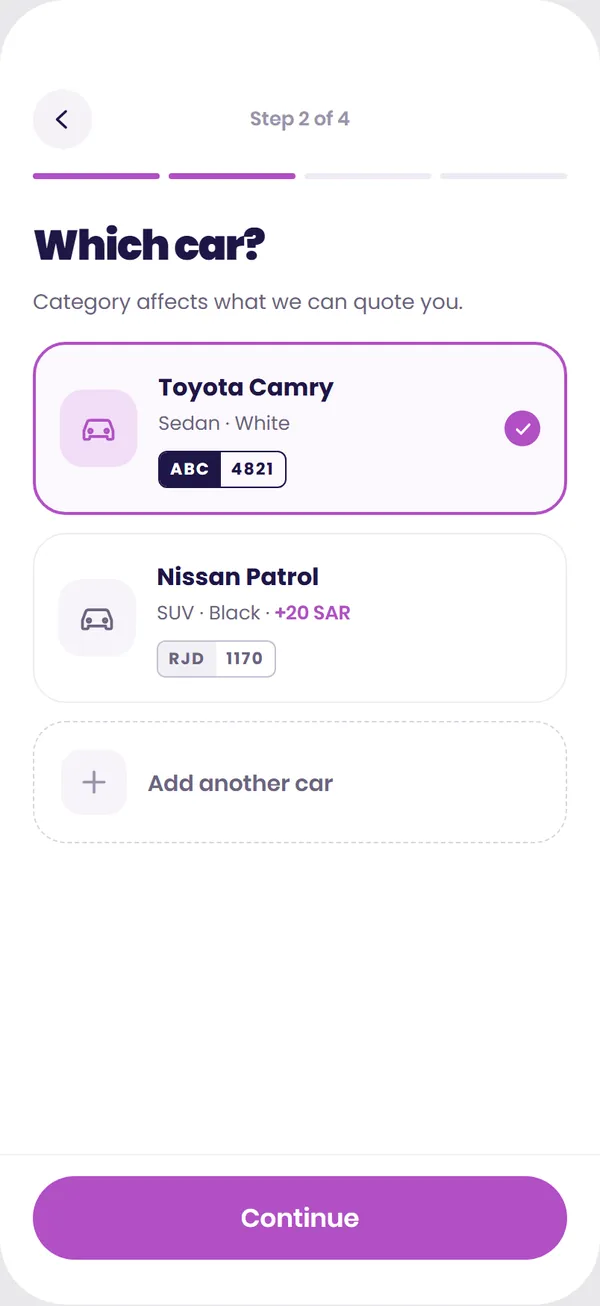Image resolution: width=600 pixels, height=1306 pixels.
Task: Click the ABC 4821 license plate badge
Action: 222,469
